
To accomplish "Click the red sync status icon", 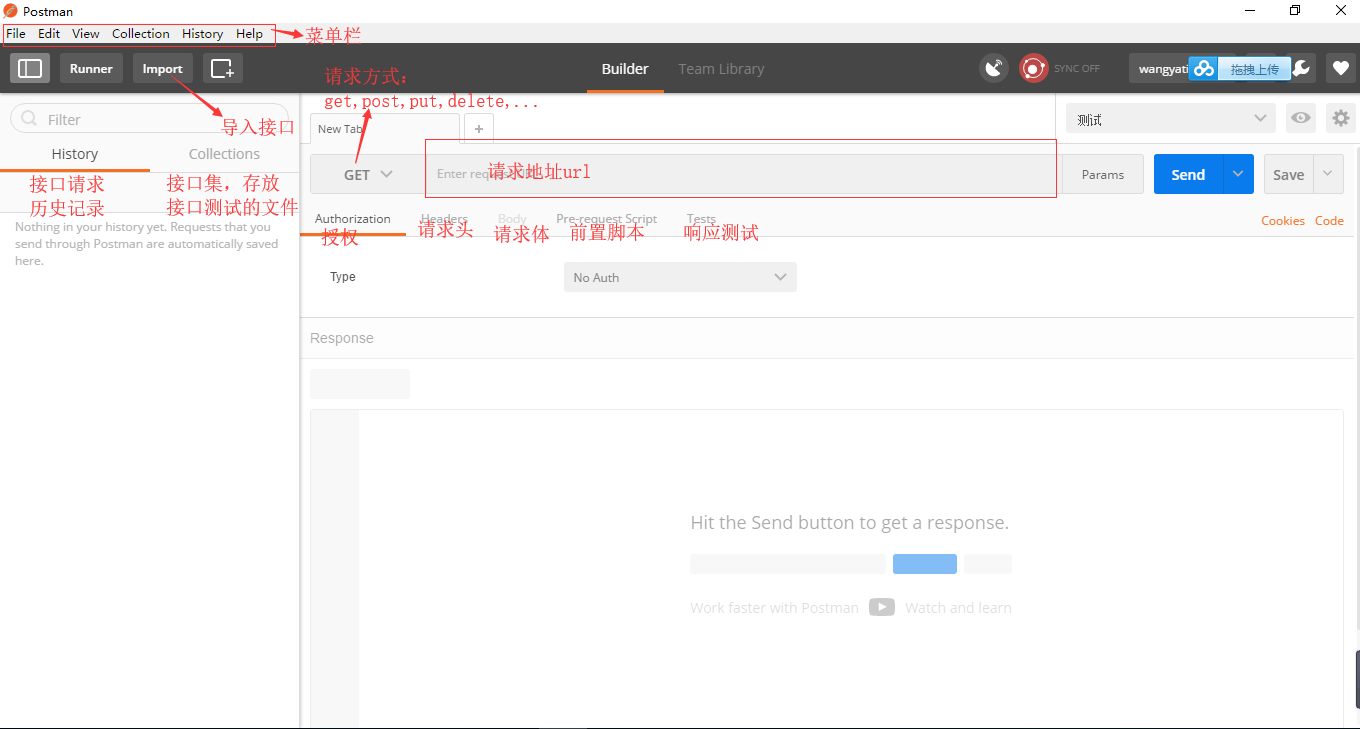I will pos(1033,68).
